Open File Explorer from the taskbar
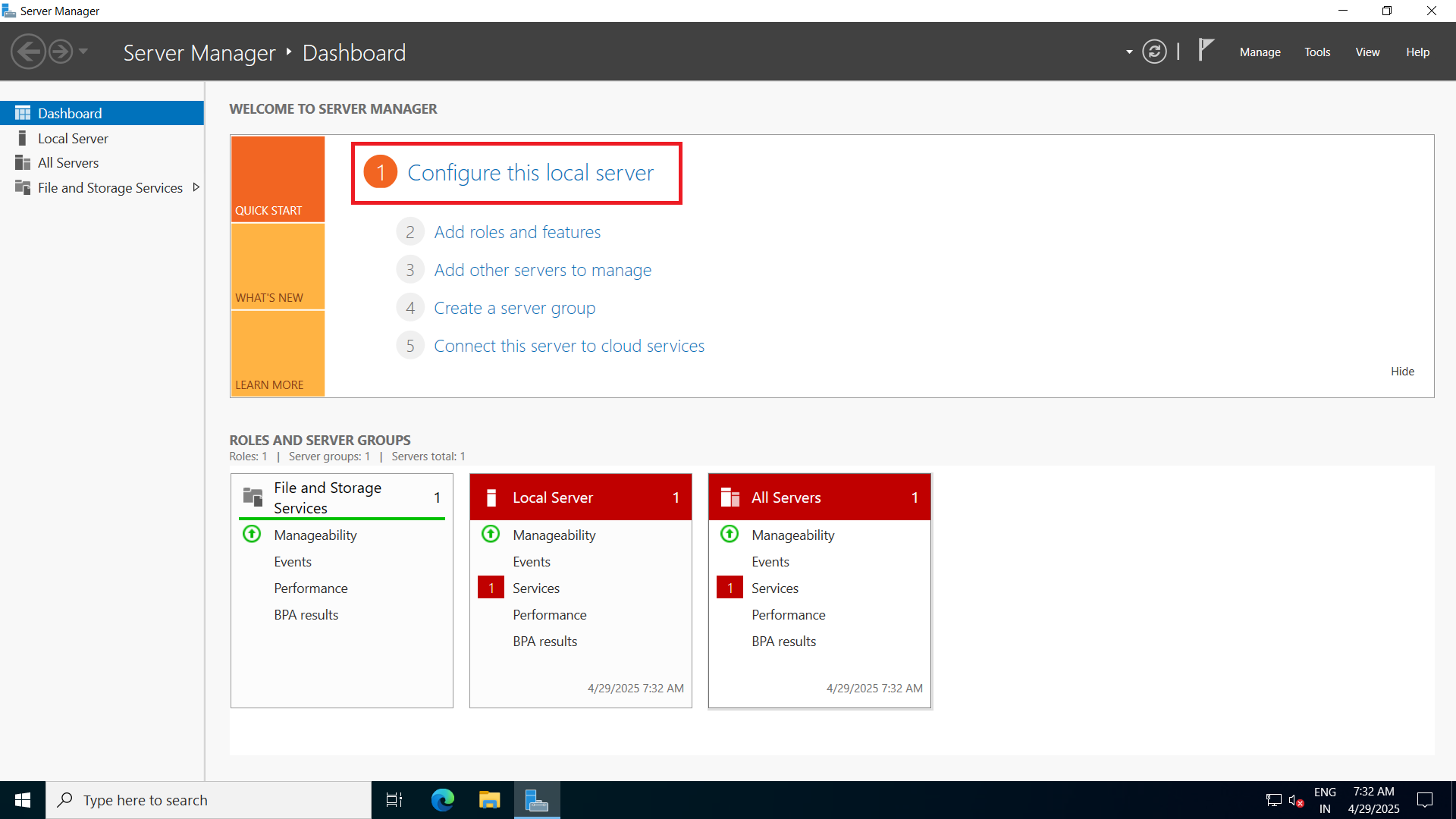This screenshot has width=1456, height=819. pos(490,800)
